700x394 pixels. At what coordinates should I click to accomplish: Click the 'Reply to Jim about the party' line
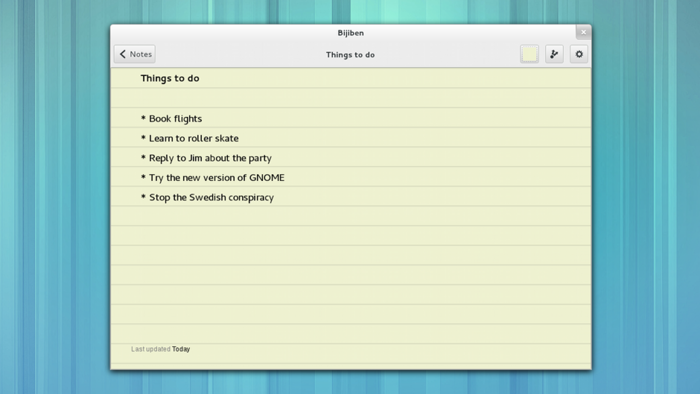click(206, 158)
